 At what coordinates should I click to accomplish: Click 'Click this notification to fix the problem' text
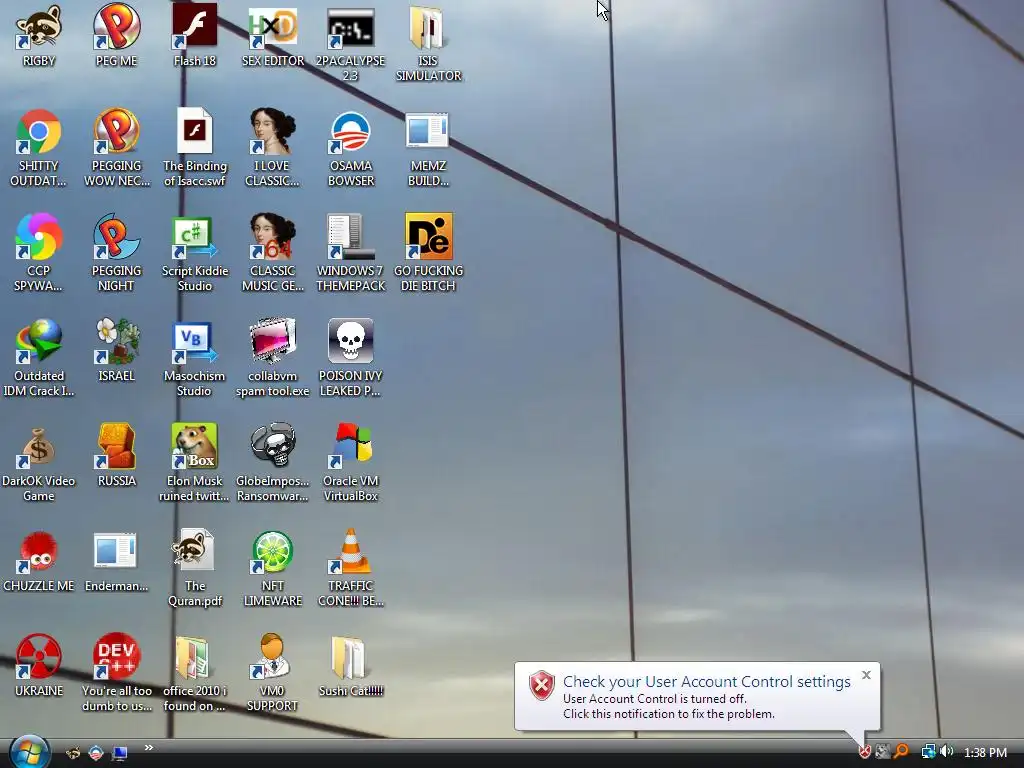[x=669, y=714]
